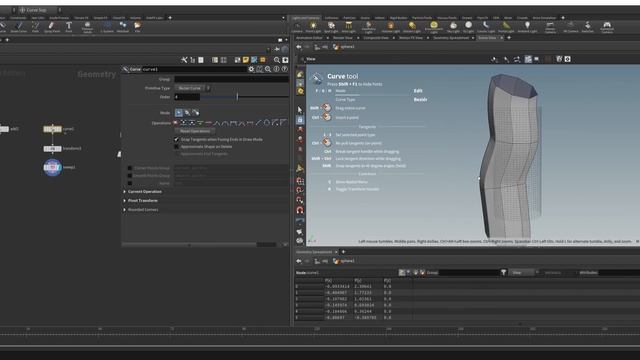
Task: Select the third Mode button
Action: (196, 113)
